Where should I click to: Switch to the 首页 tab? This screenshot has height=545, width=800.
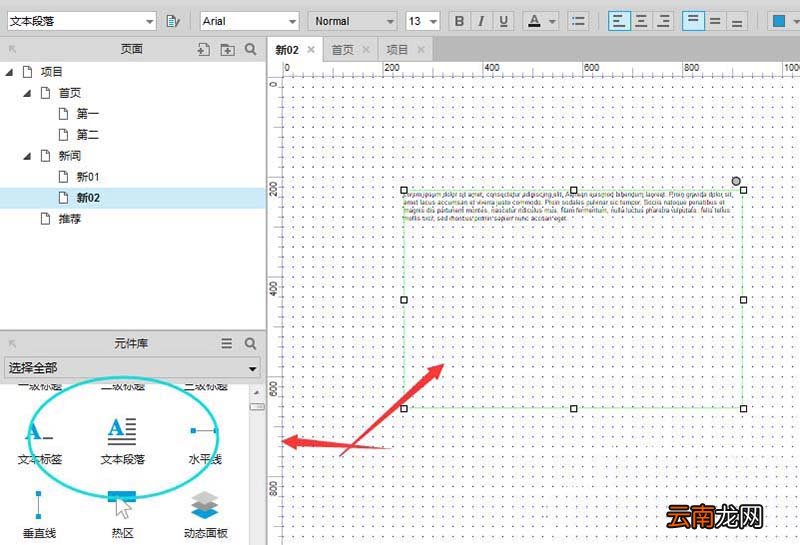click(x=342, y=50)
